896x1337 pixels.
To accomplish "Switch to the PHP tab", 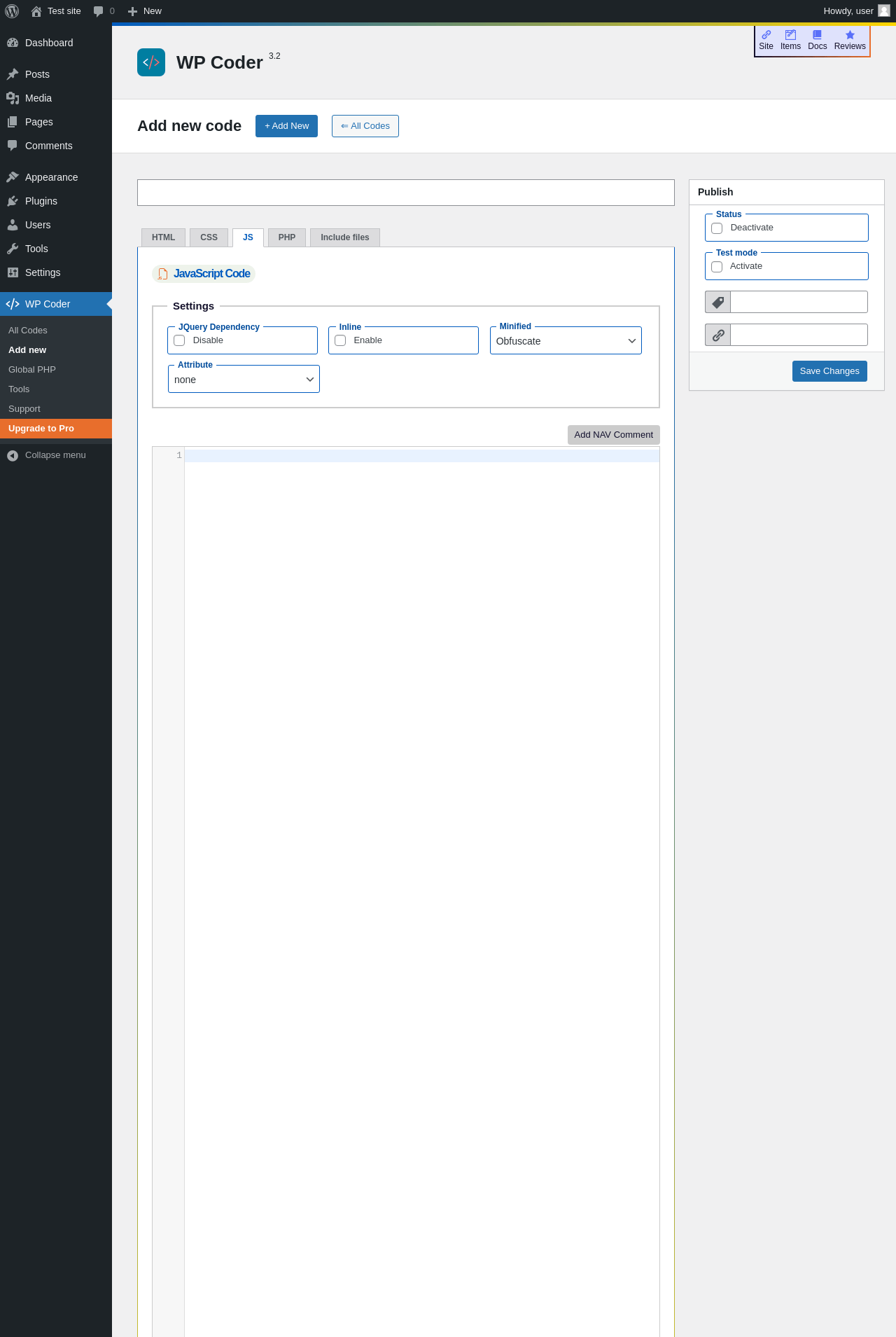I will [287, 237].
